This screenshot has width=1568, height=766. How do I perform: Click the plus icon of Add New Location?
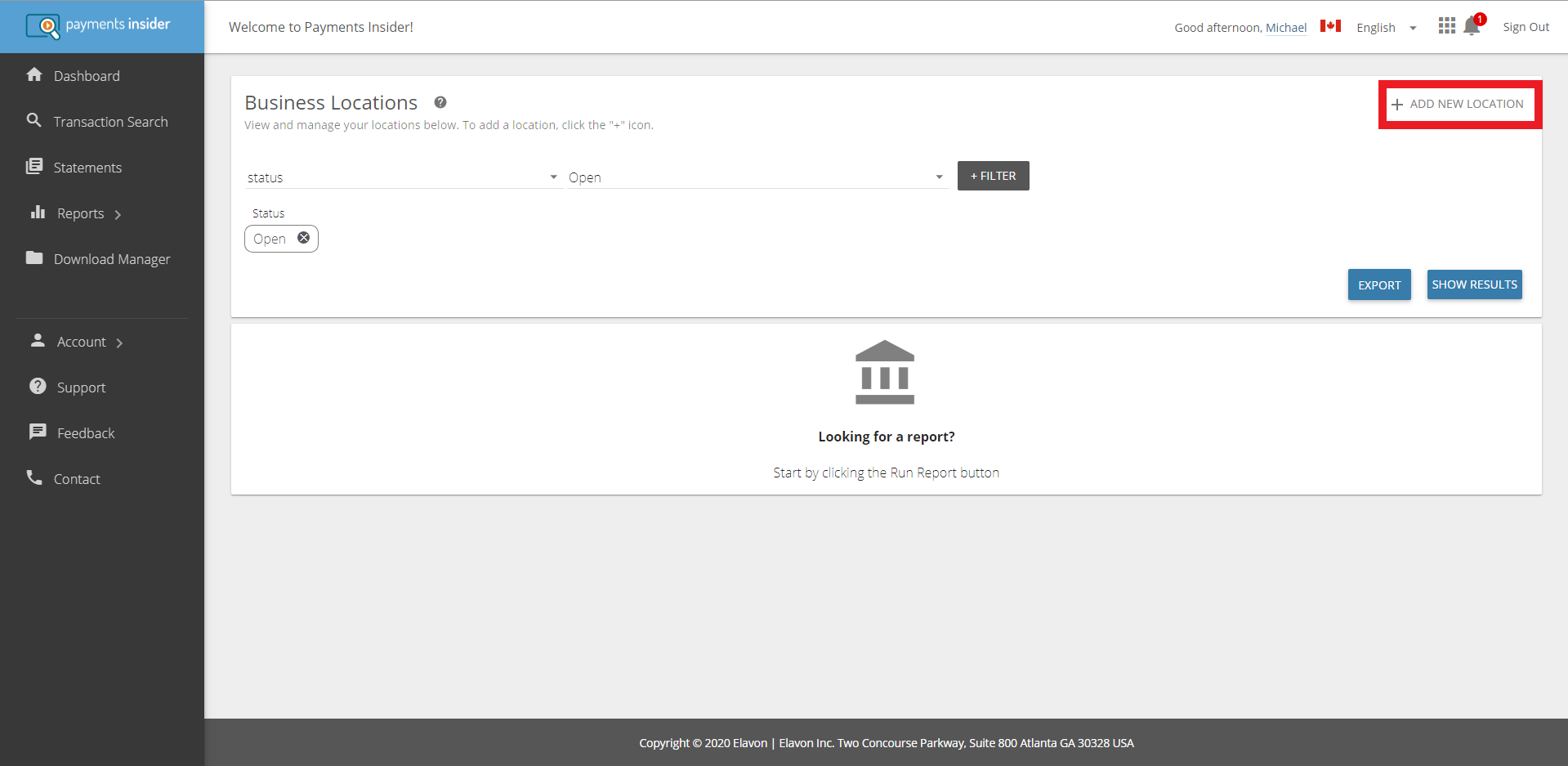[x=1397, y=105]
